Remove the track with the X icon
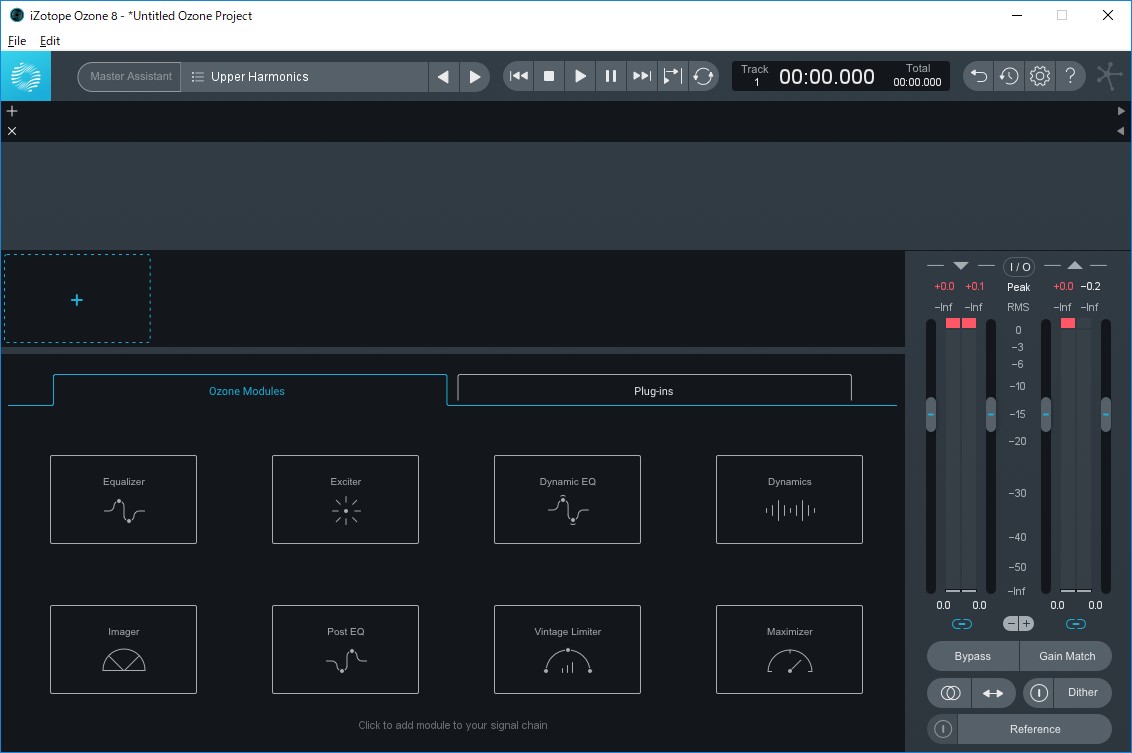The height and width of the screenshot is (753, 1132). pyautogui.click(x=12, y=131)
